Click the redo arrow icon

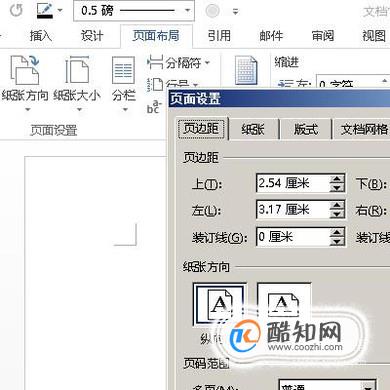(16, 11)
